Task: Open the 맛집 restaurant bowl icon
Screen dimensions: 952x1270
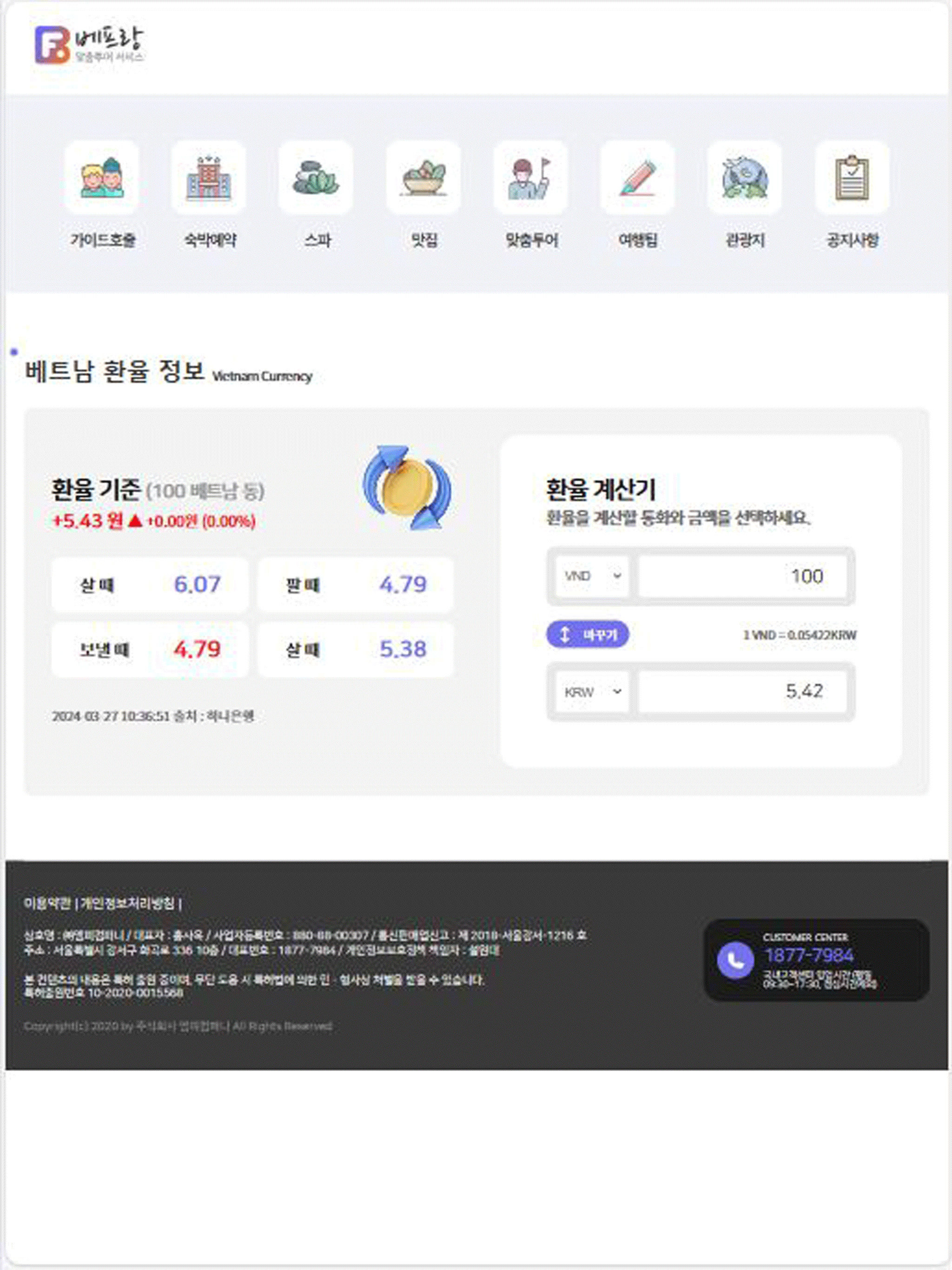Action: (423, 178)
